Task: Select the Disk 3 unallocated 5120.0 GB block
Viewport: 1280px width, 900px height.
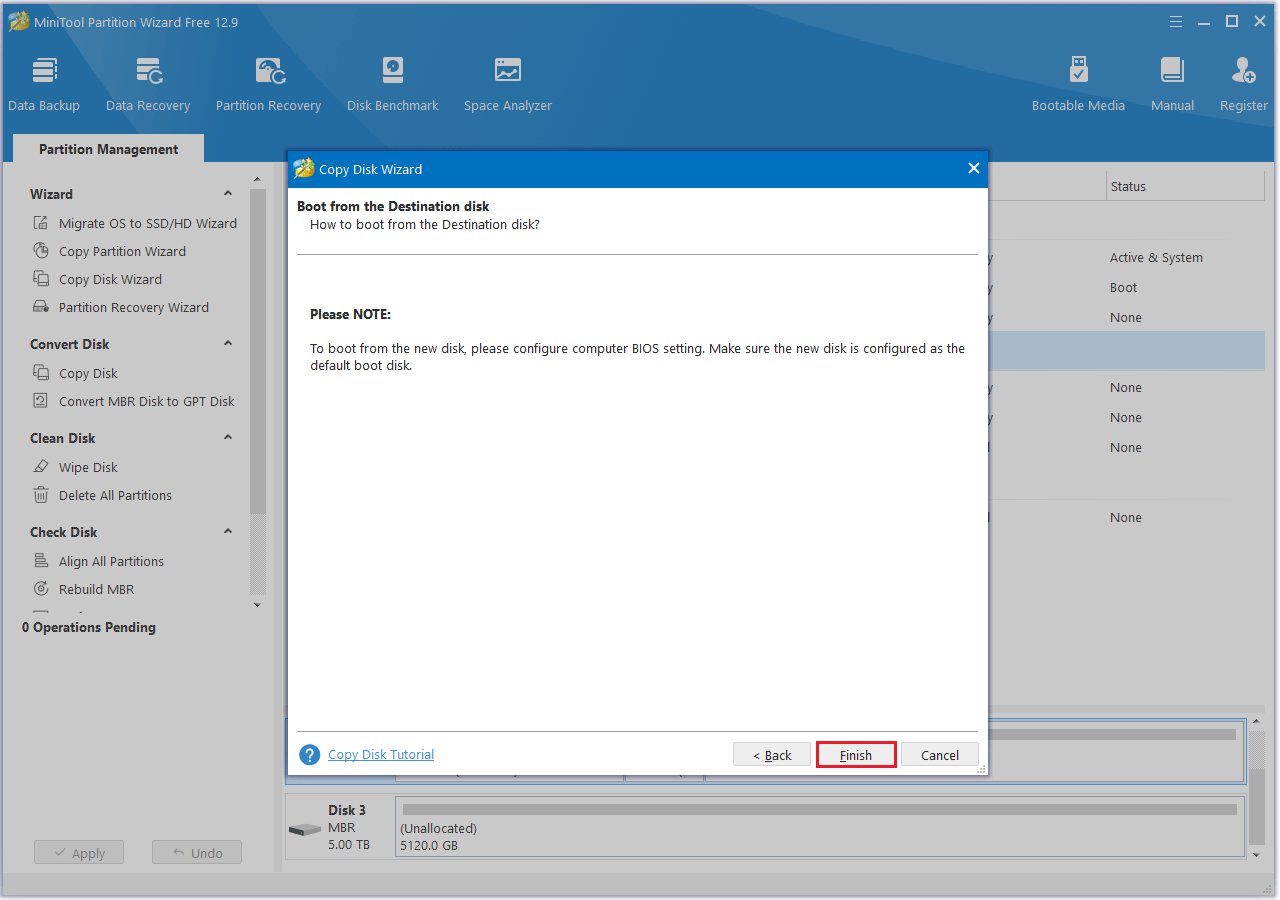Action: pyautogui.click(x=819, y=827)
